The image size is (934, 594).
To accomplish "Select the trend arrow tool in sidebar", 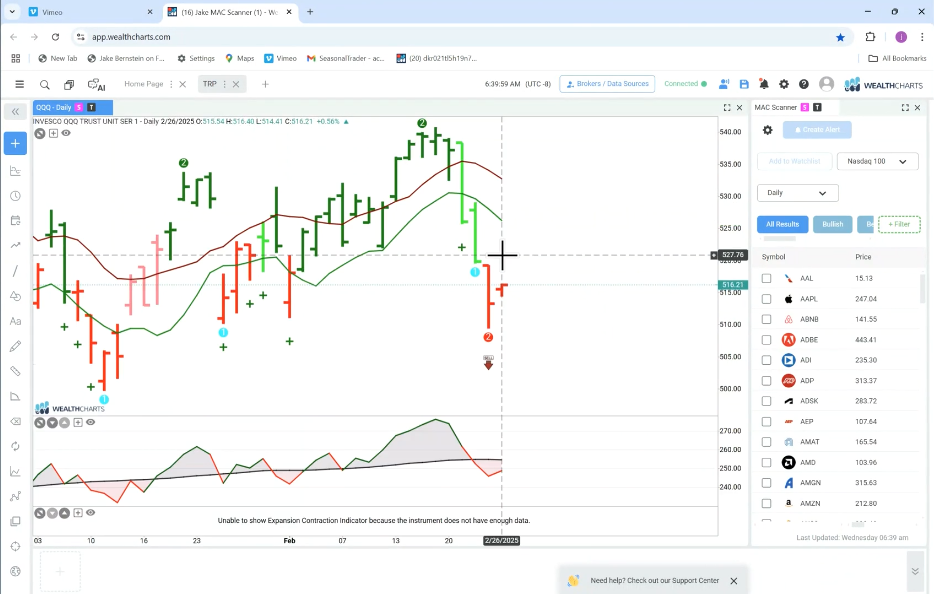I will (x=15, y=245).
